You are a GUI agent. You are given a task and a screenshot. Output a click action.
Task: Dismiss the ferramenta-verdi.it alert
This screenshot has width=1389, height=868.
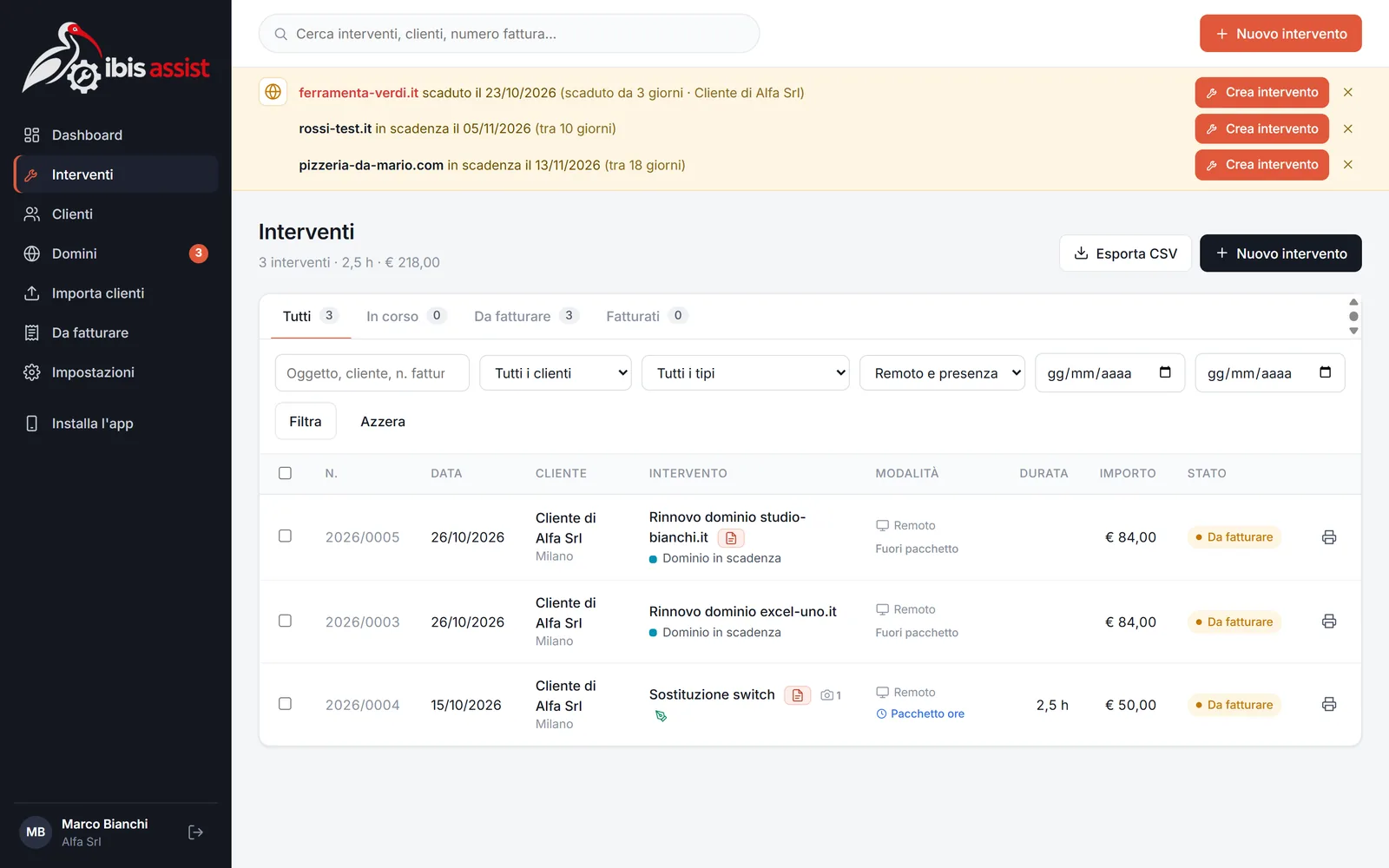1348,92
